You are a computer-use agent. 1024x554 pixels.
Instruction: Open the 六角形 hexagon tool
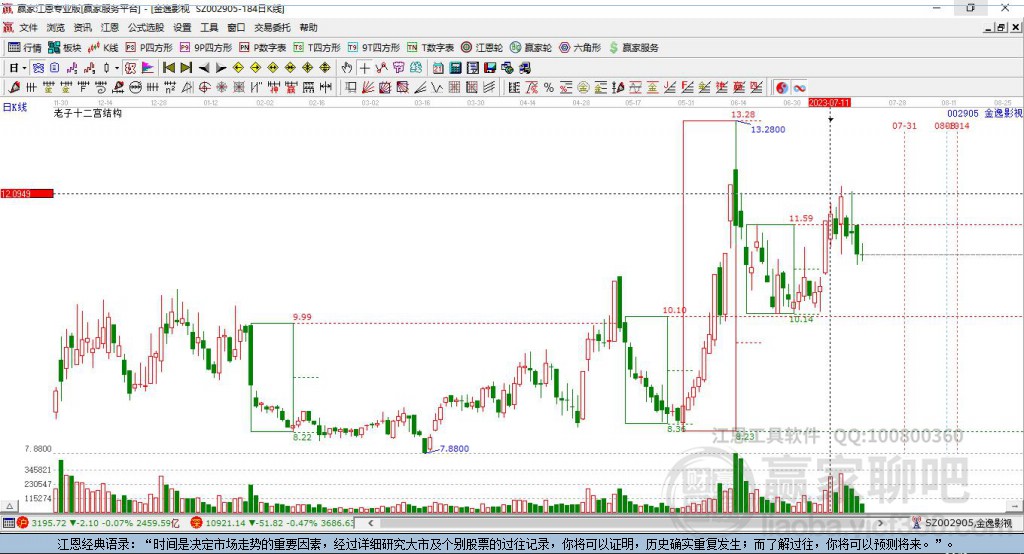pyautogui.click(x=580, y=48)
